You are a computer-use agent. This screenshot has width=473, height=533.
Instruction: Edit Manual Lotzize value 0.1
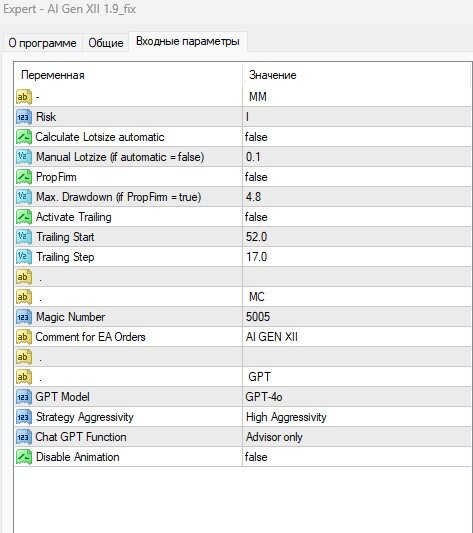(x=357, y=157)
